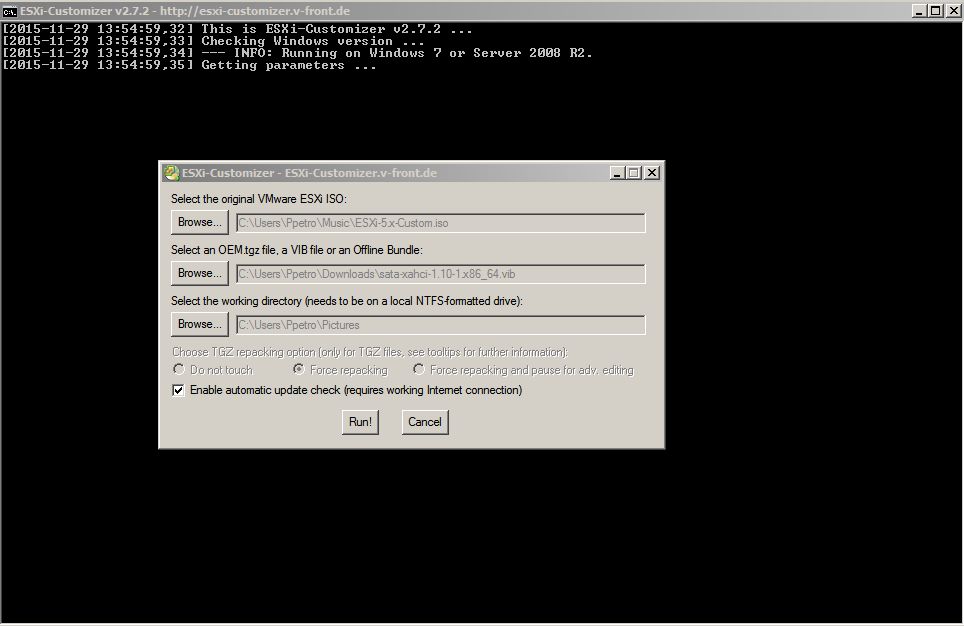964x626 pixels.
Task: Click 'Choose TGZ repacking option' label
Action: click(x=370, y=352)
